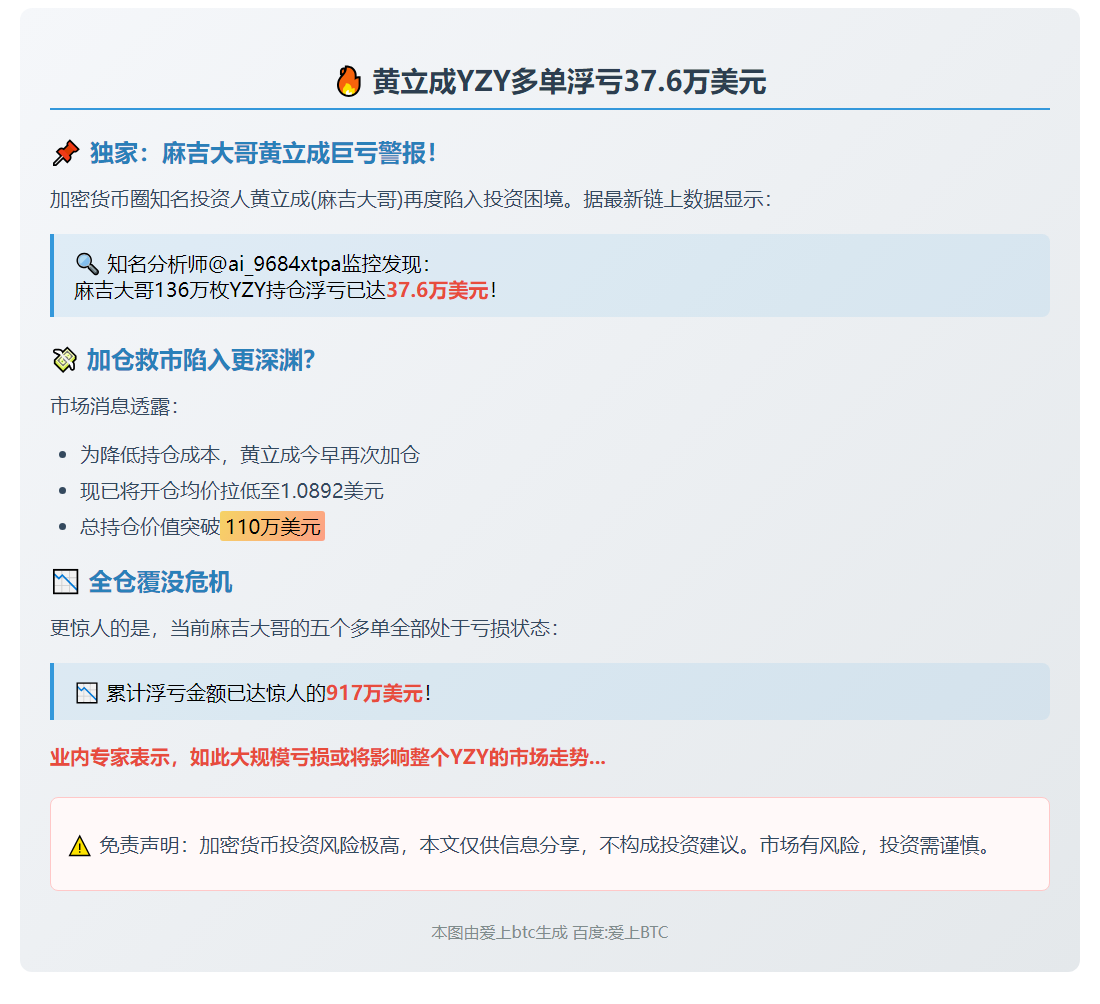Click heading 全仓覆没危机
1100x1004 pixels.
(x=160, y=582)
